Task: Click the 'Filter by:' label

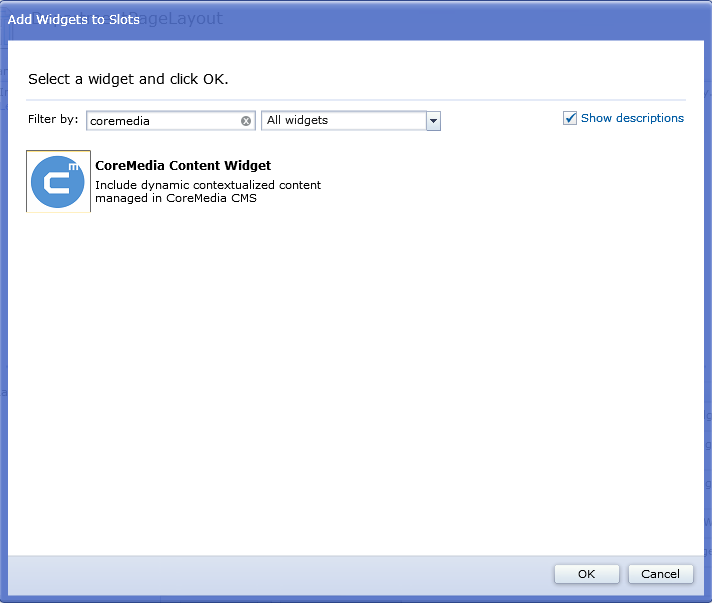Action: [53, 120]
